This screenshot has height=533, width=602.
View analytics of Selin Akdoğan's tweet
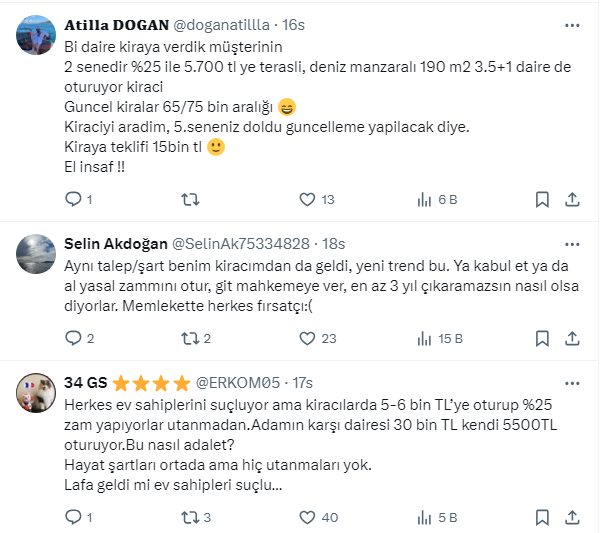click(424, 338)
